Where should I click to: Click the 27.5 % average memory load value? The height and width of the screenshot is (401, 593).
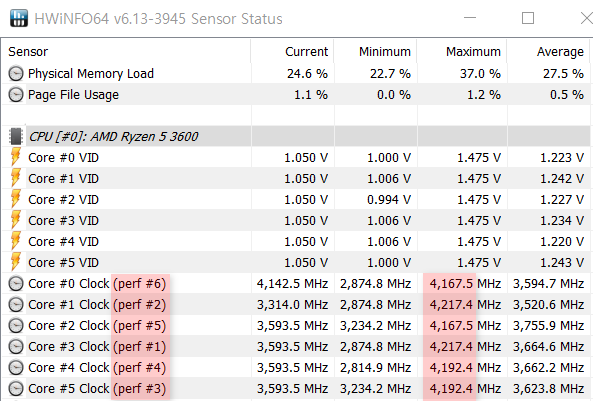563,73
